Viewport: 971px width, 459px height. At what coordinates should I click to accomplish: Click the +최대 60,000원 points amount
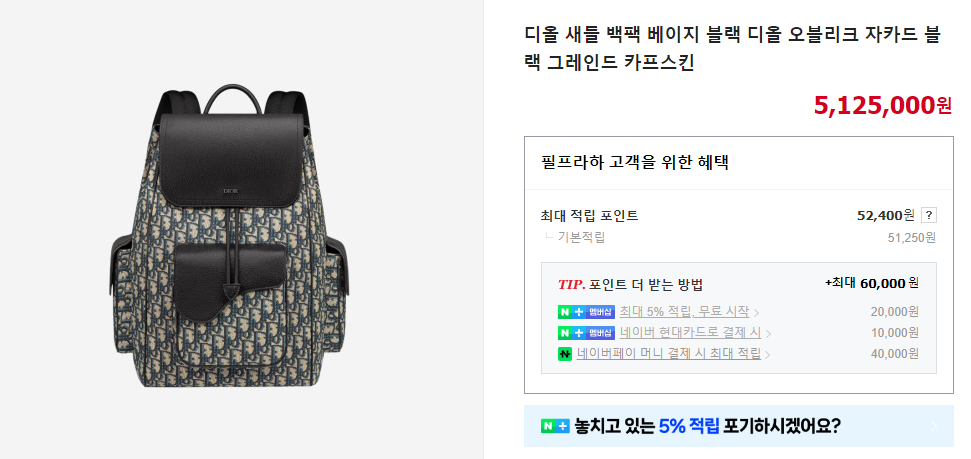tap(873, 283)
